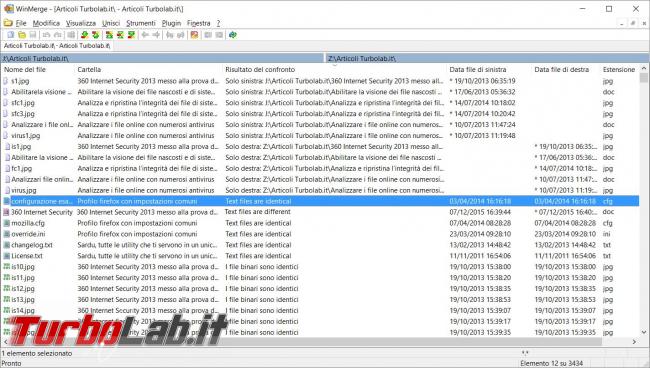Jump to next difference toolbar icon
650x368 pixels.
click(x=85, y=35)
